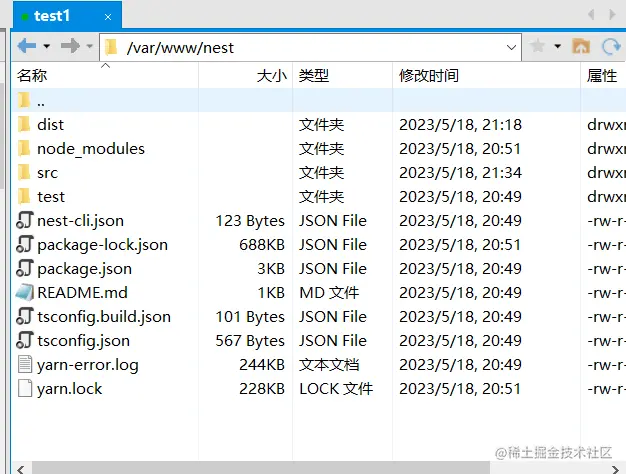Viewport: 626px width, 474px height.
Task: Click the nest-cli.json file icon
Action: [x=24, y=220]
